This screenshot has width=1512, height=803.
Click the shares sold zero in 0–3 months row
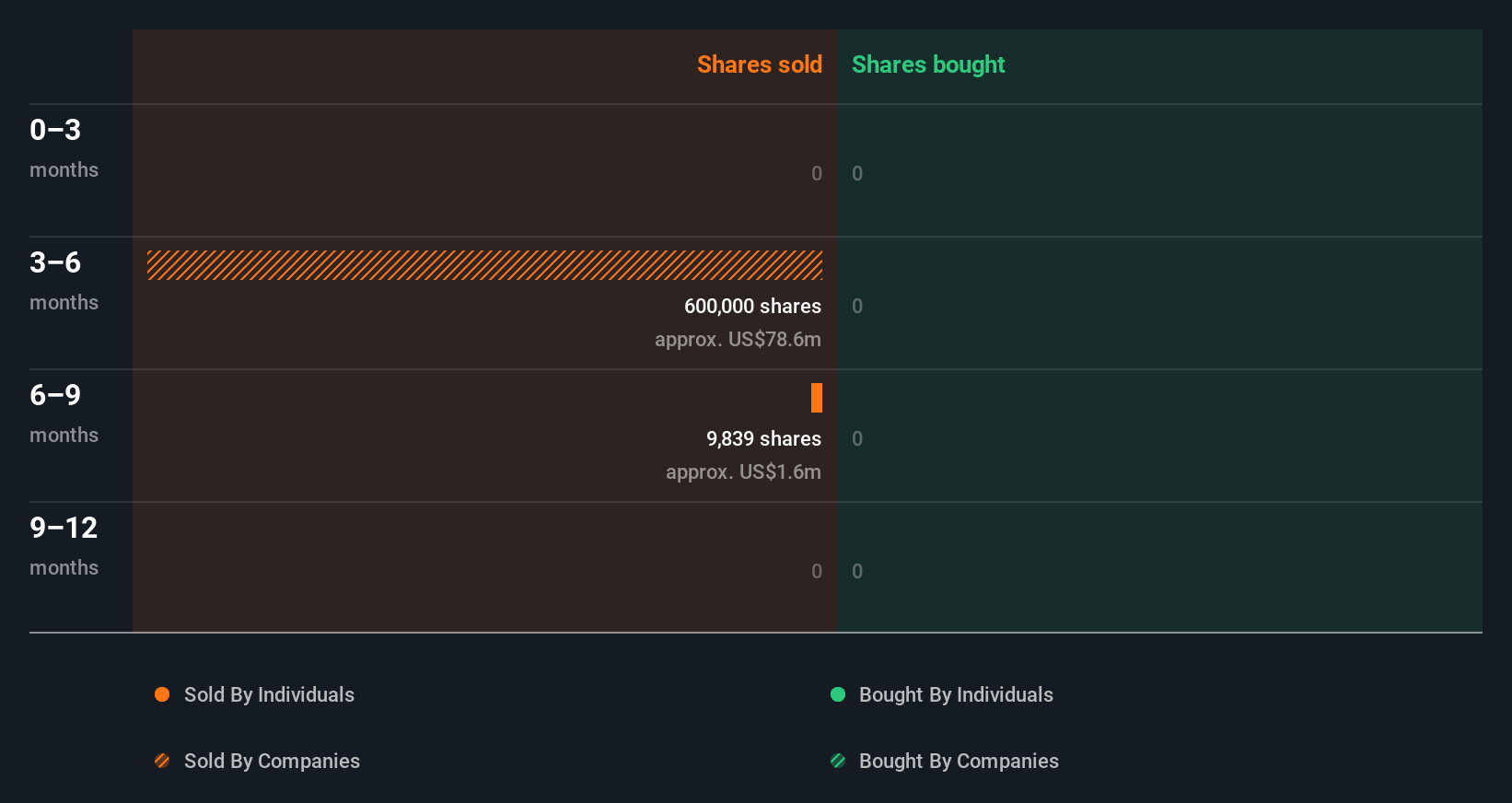(x=817, y=173)
